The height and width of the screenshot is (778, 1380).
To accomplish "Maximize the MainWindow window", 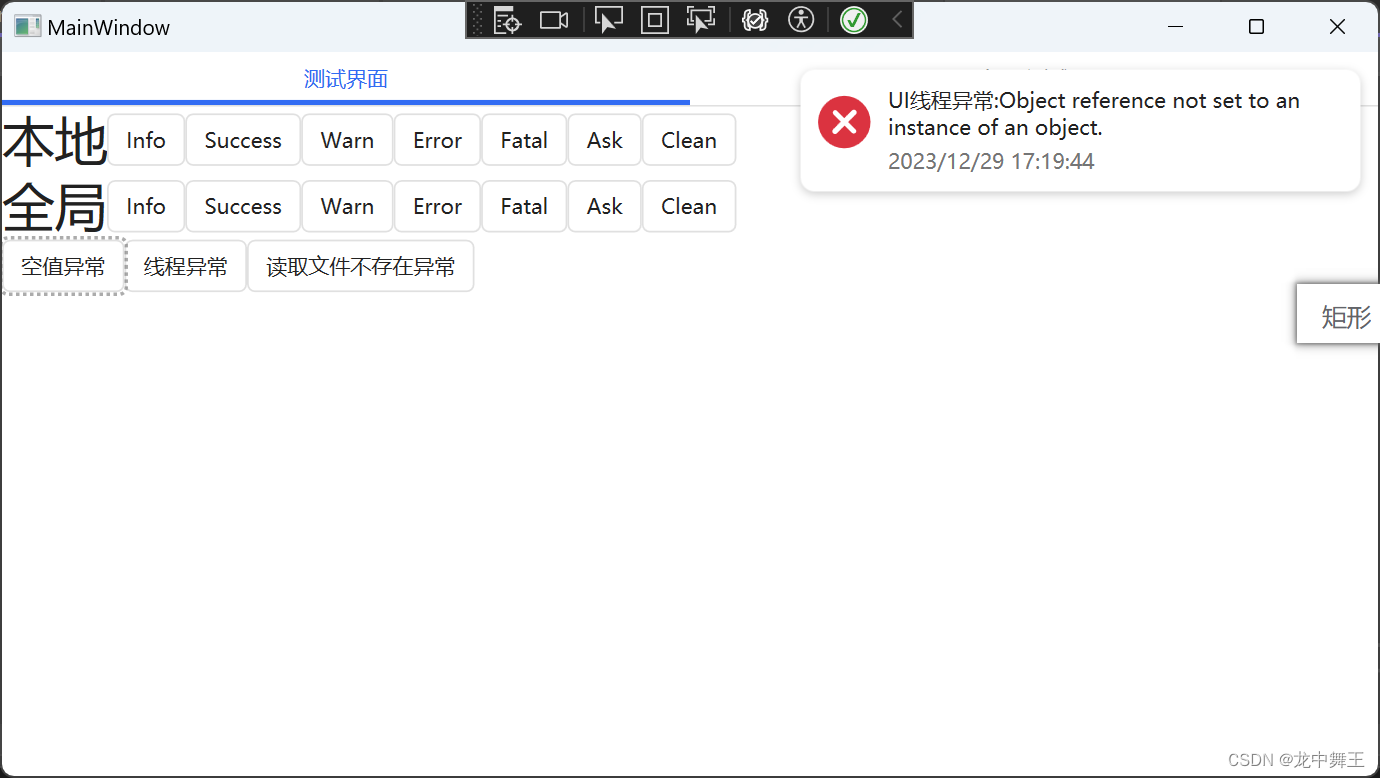I will click(1257, 27).
